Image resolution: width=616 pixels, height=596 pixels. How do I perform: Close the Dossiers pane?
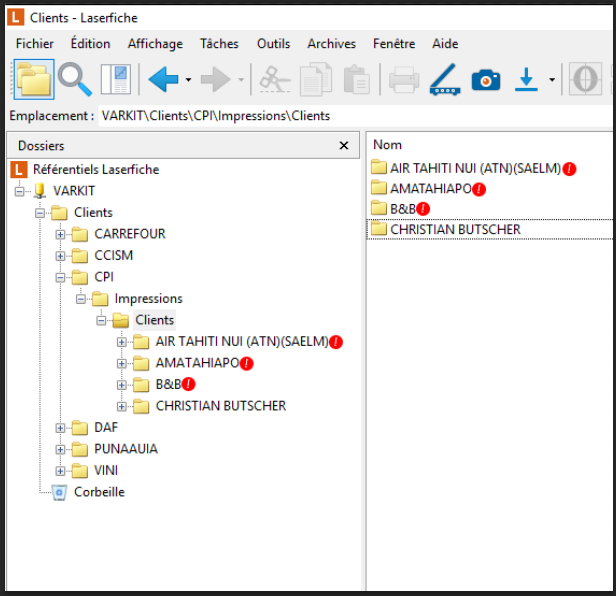coord(344,146)
